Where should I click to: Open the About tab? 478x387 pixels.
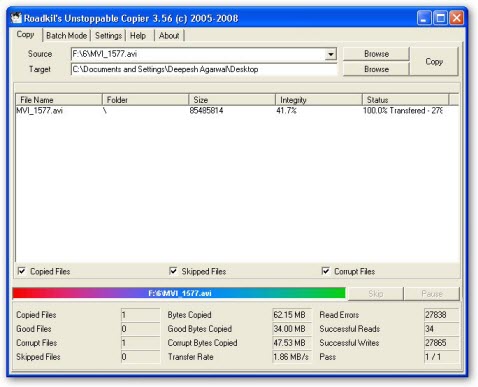[x=169, y=36]
